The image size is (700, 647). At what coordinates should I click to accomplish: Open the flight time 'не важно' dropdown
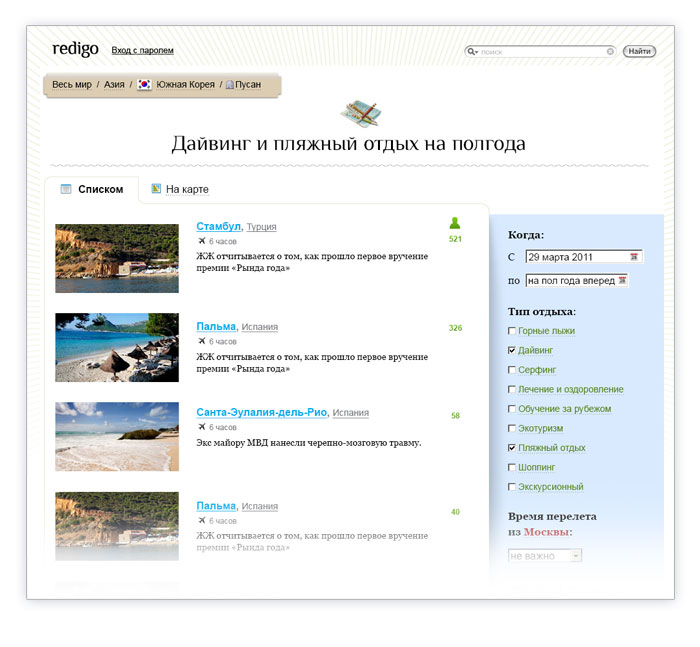click(545, 555)
